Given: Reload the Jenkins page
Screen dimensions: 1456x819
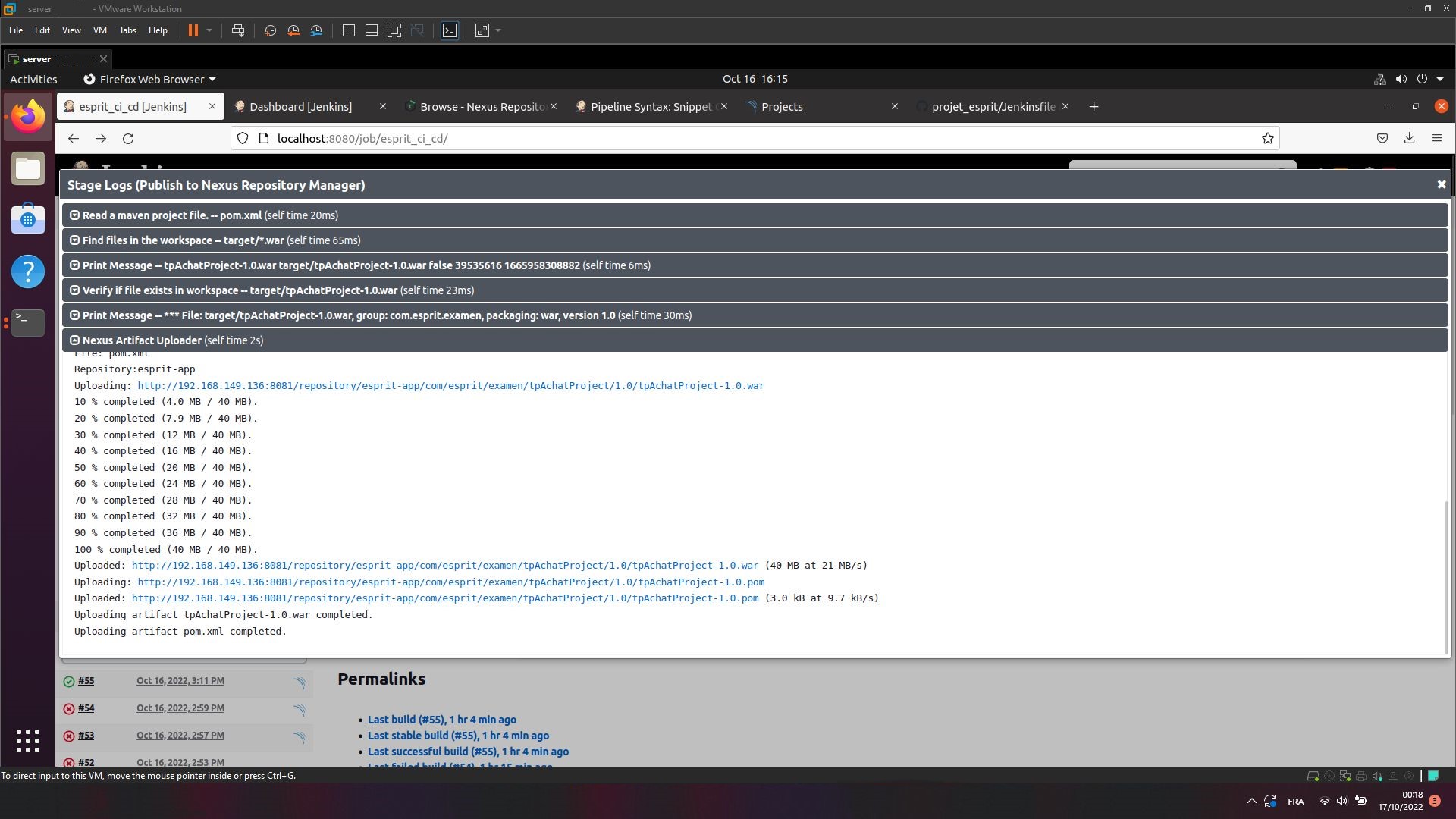Looking at the screenshot, I should tap(128, 138).
